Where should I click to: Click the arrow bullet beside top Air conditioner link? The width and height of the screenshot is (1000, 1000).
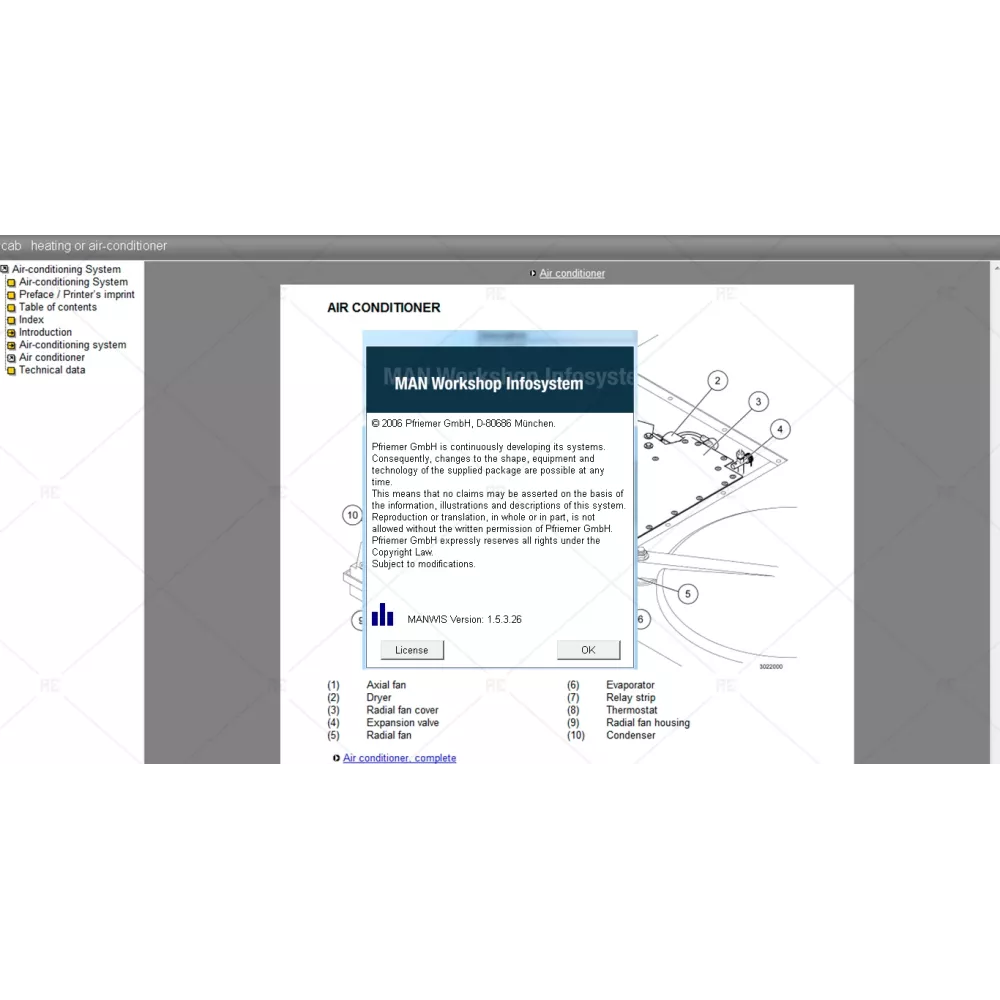533,274
